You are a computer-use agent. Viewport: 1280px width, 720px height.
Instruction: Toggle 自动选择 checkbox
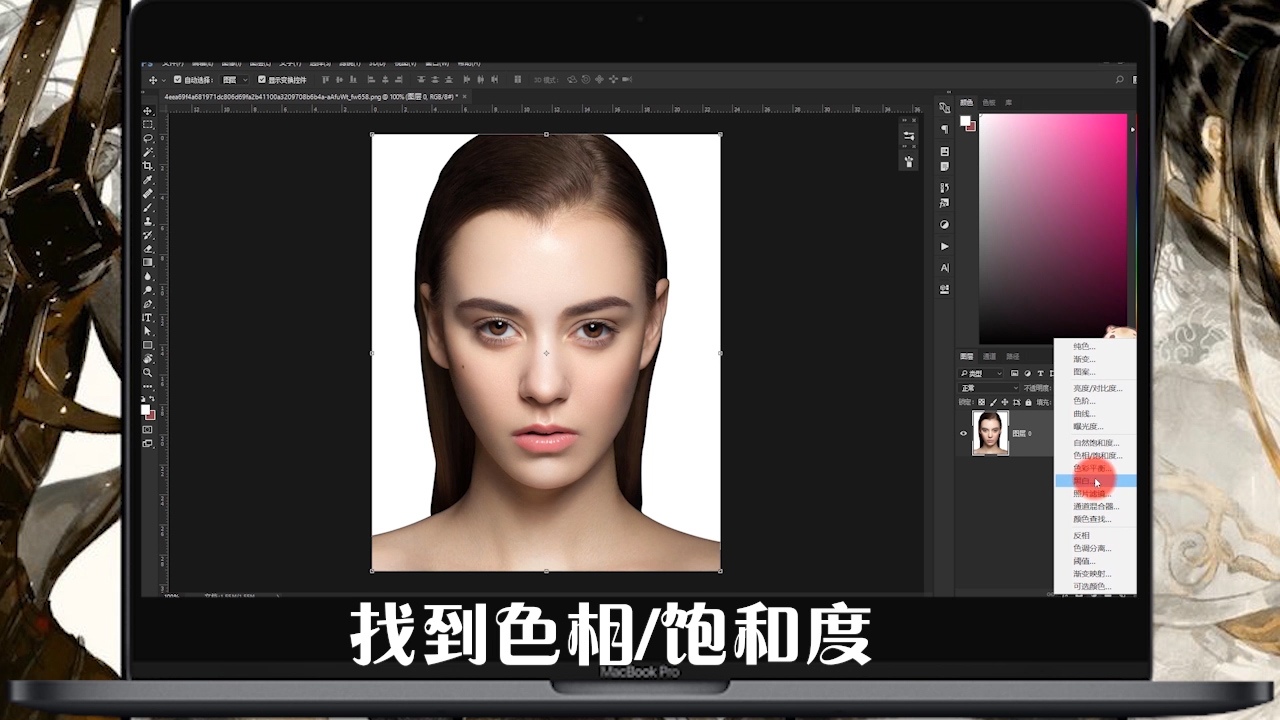tap(177, 80)
